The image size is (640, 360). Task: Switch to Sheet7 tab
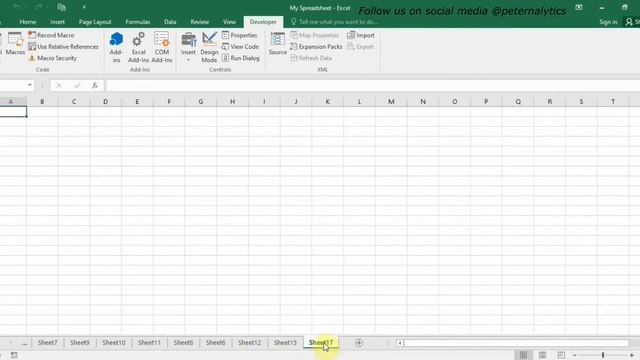[47, 343]
